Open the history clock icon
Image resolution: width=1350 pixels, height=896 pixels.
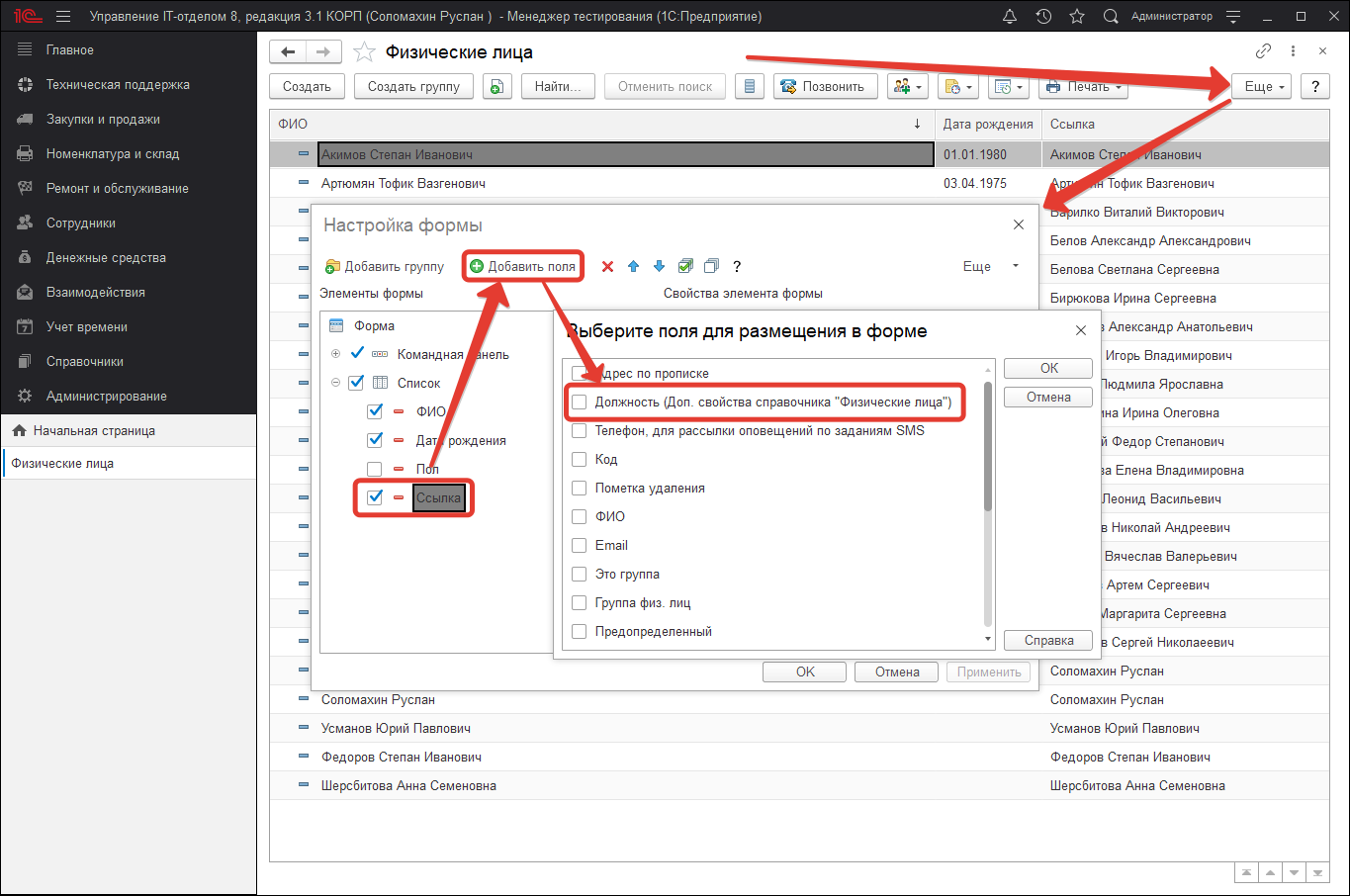(x=1043, y=17)
